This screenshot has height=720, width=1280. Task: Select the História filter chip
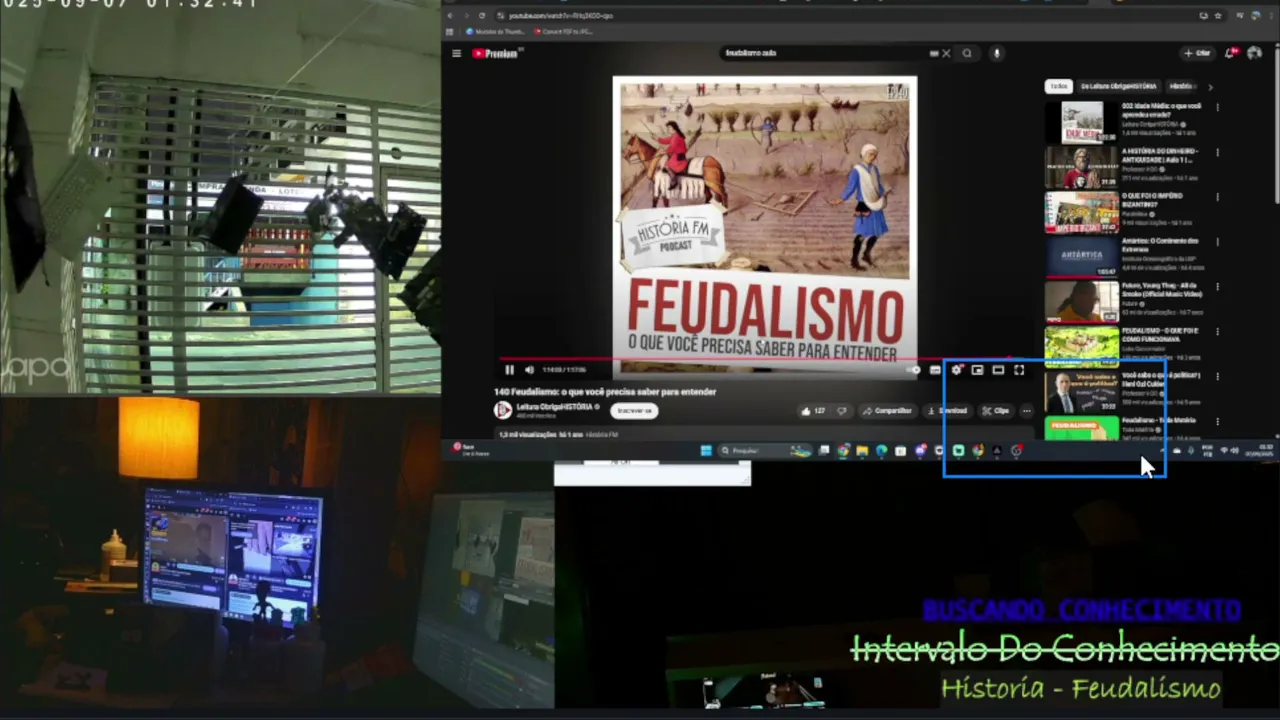pos(1181,86)
